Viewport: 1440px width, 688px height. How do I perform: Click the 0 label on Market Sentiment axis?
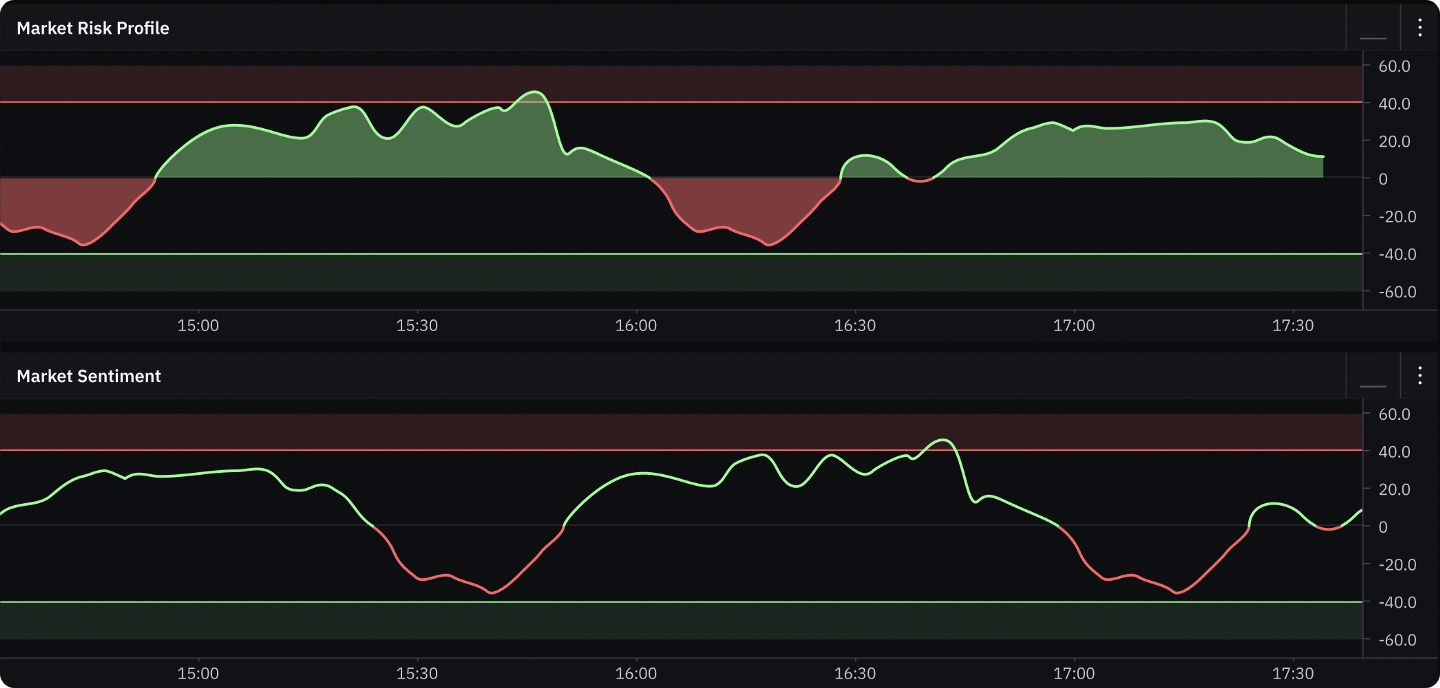[x=1383, y=527]
